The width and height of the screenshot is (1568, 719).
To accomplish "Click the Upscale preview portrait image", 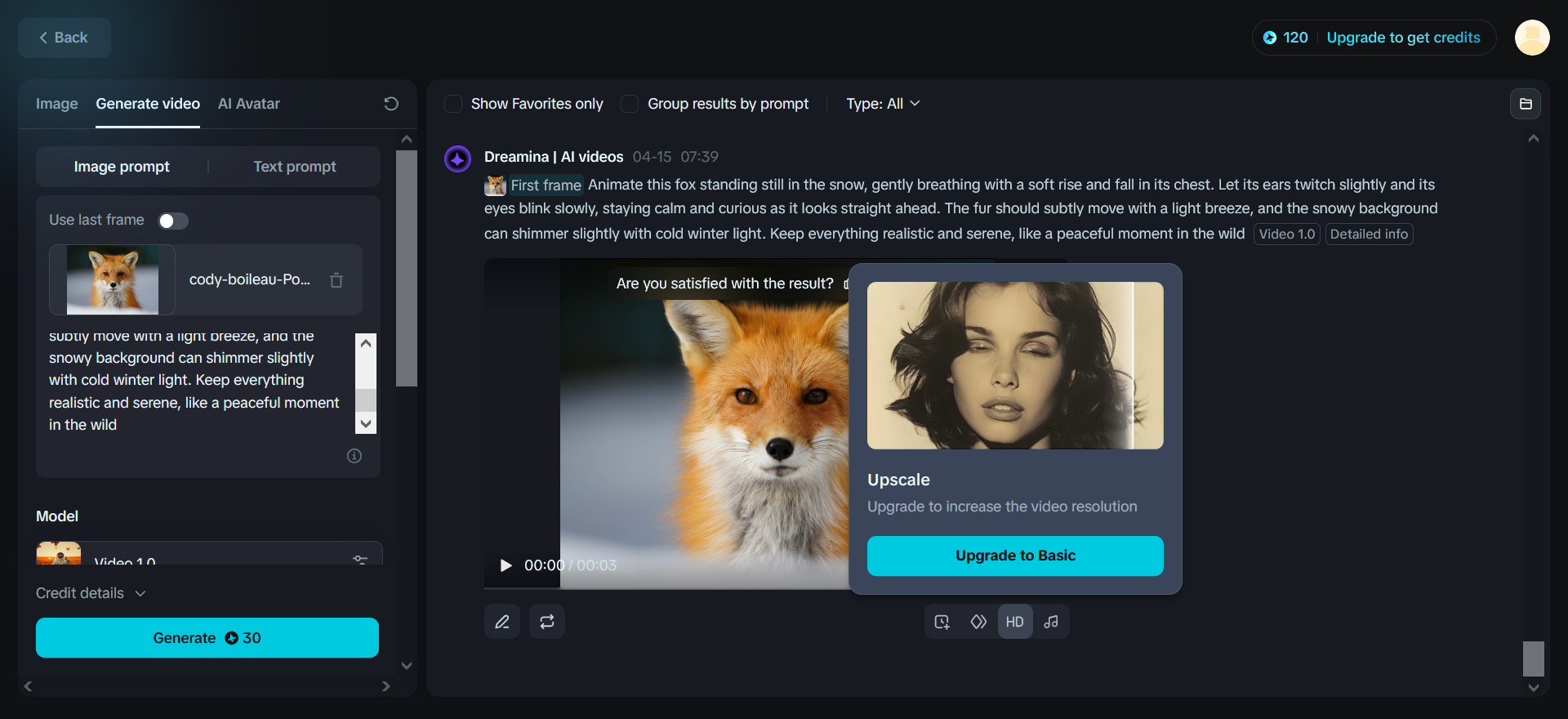I will coord(1015,365).
